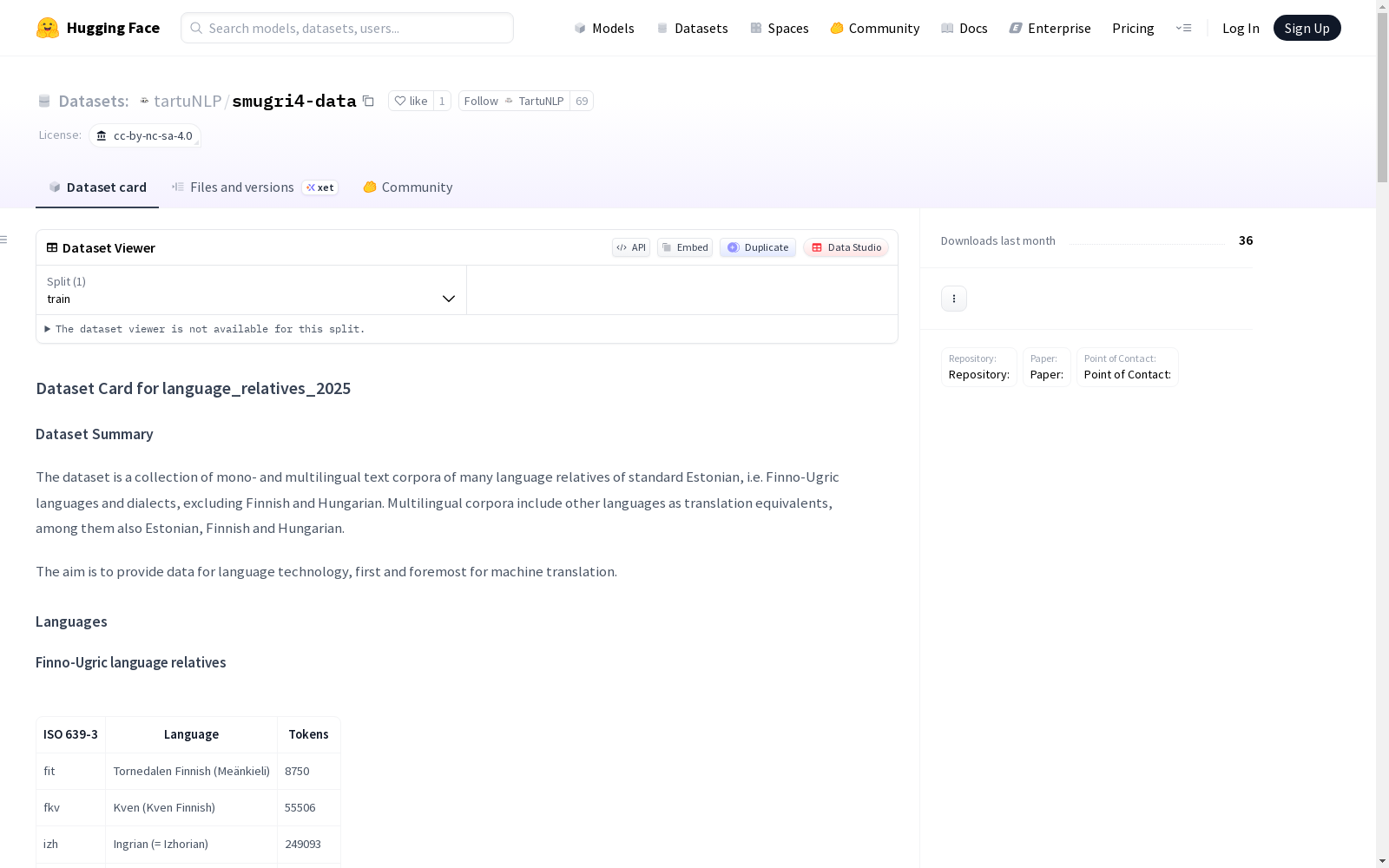Click the Embed button
The width and height of the screenshot is (1389, 868).
tap(685, 247)
